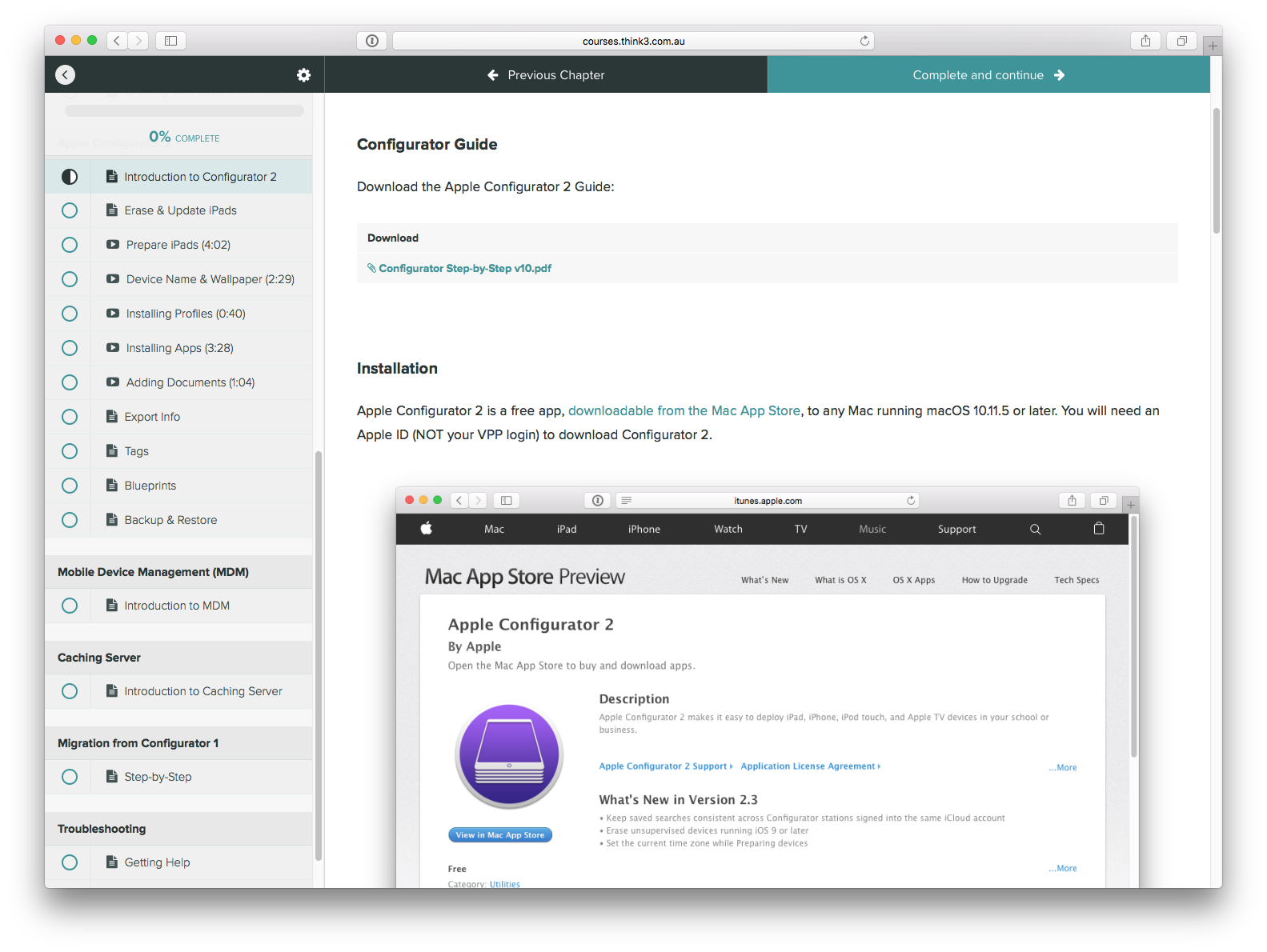Screen dimensions: 1267x952
Task: Open Prepare iPads (4:02) lesson
Action: point(178,245)
